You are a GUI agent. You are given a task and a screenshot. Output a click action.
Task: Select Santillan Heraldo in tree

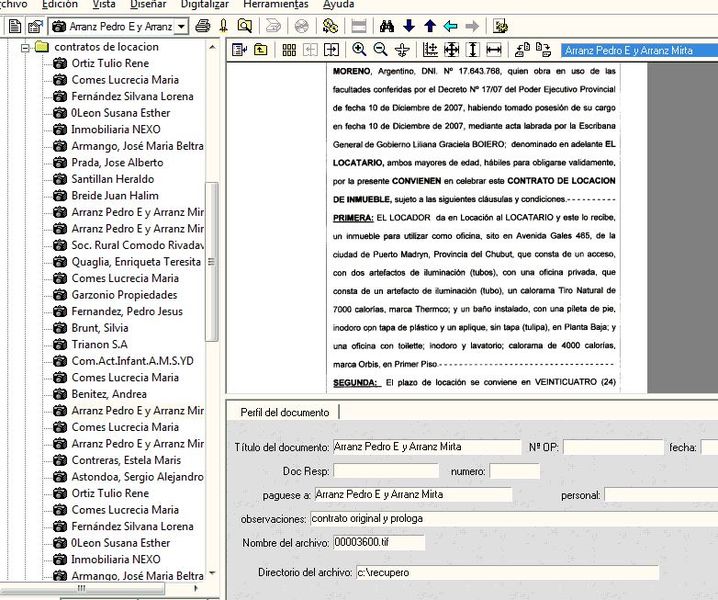[x=113, y=179]
